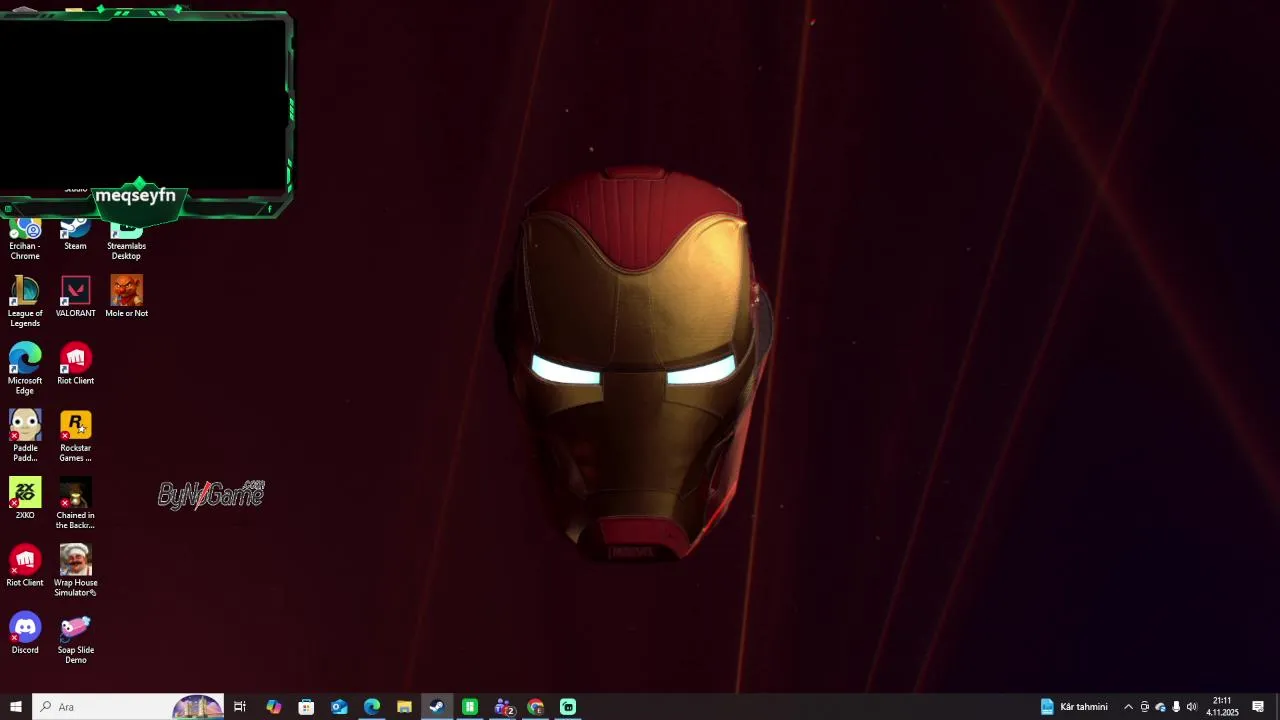Open Task View from the taskbar
1280x720 pixels.
pyautogui.click(x=240, y=707)
